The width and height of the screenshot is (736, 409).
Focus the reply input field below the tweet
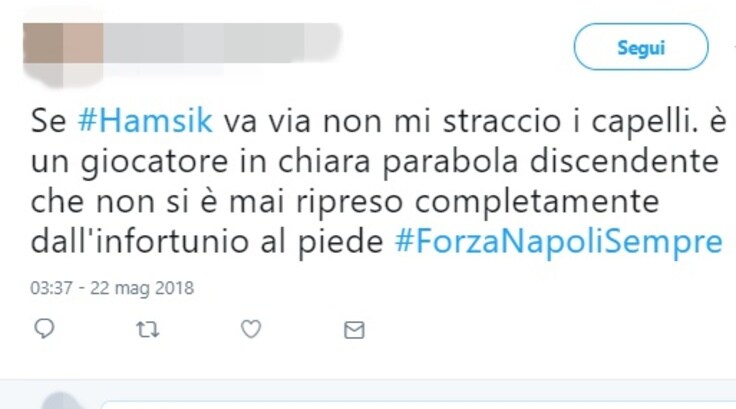[x=418, y=405]
